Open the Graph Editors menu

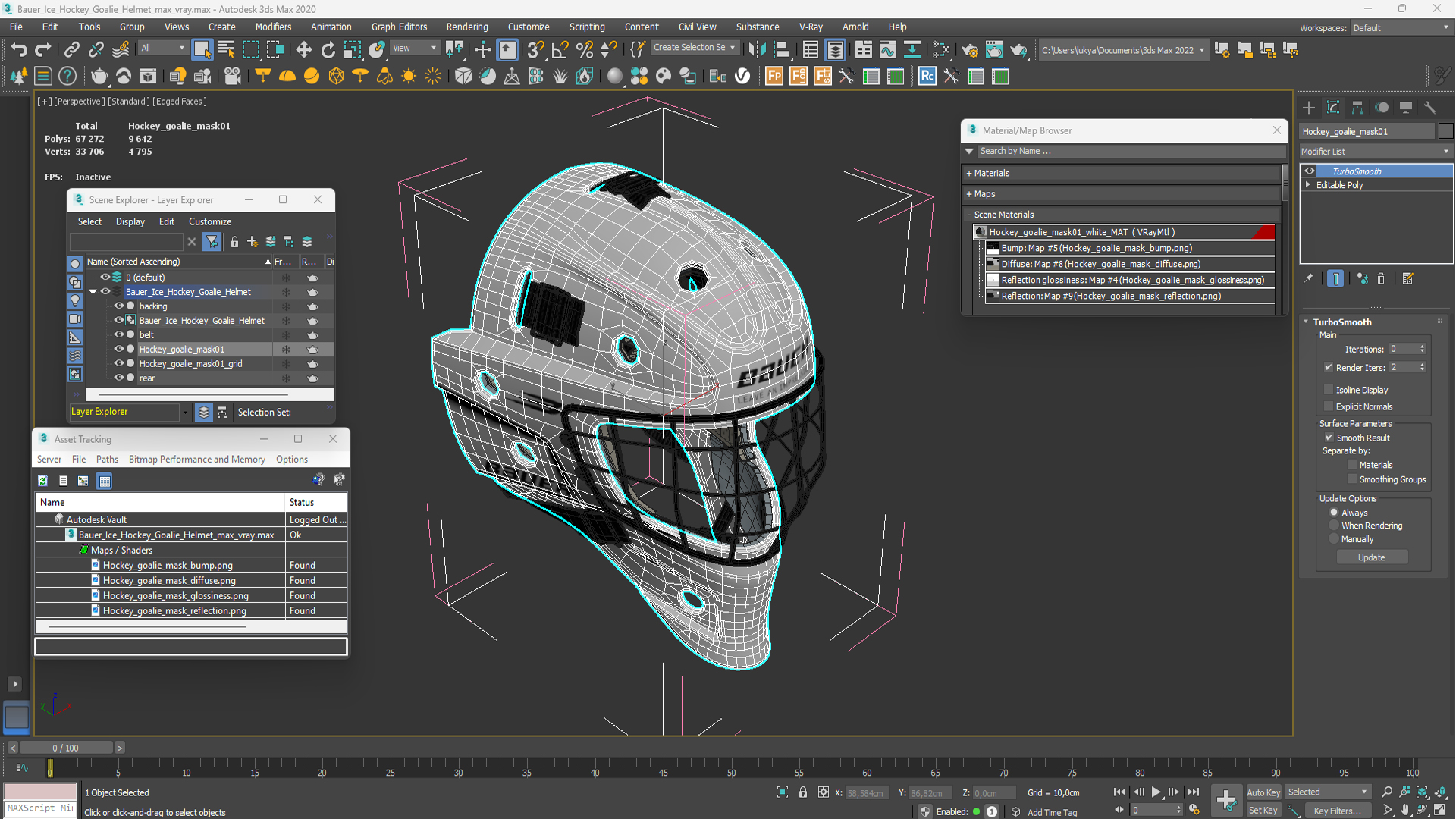pos(399,27)
